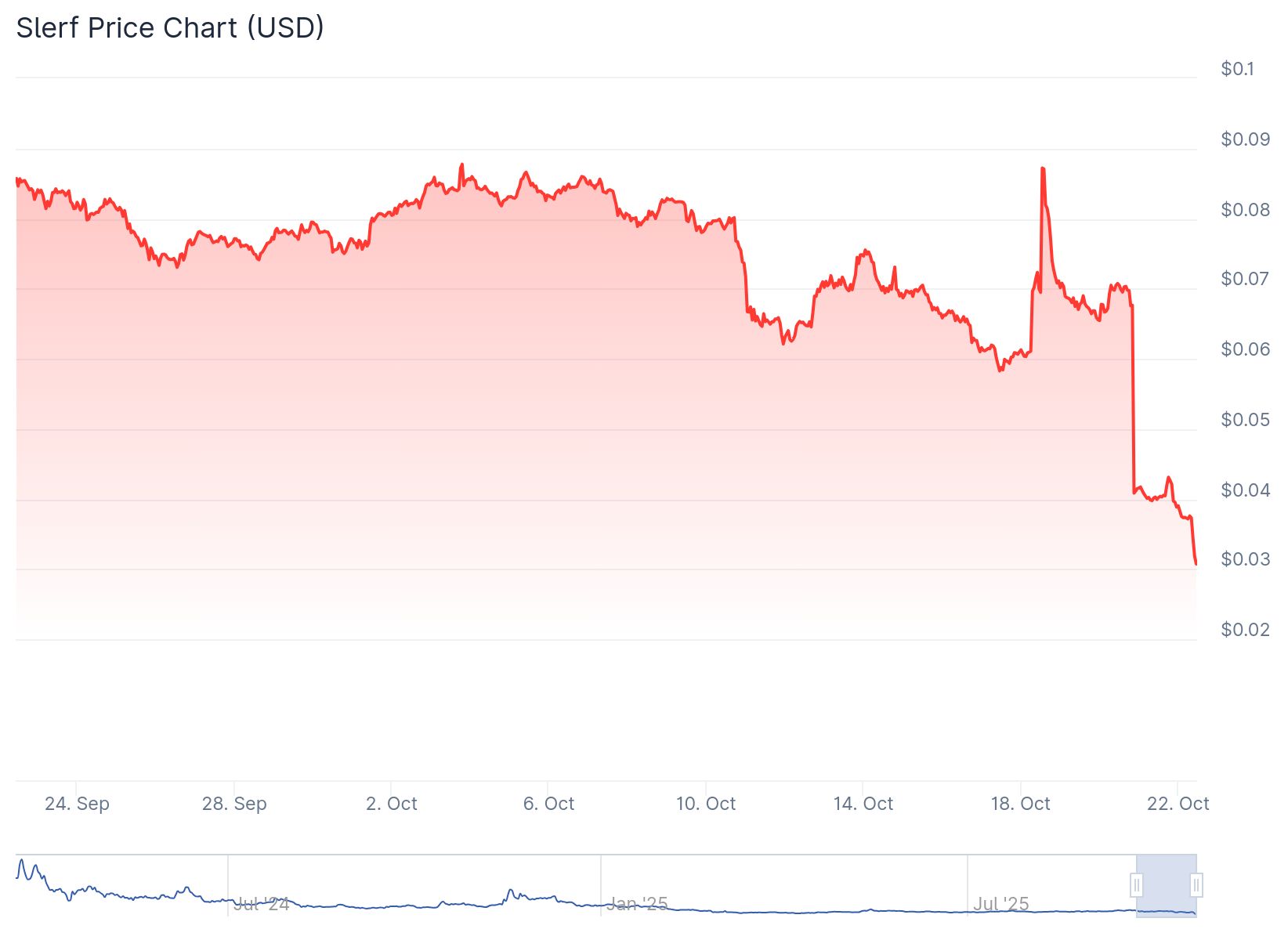Select the 2. Oct axis label
Viewport: 1288px width, 940px height.
392,804
